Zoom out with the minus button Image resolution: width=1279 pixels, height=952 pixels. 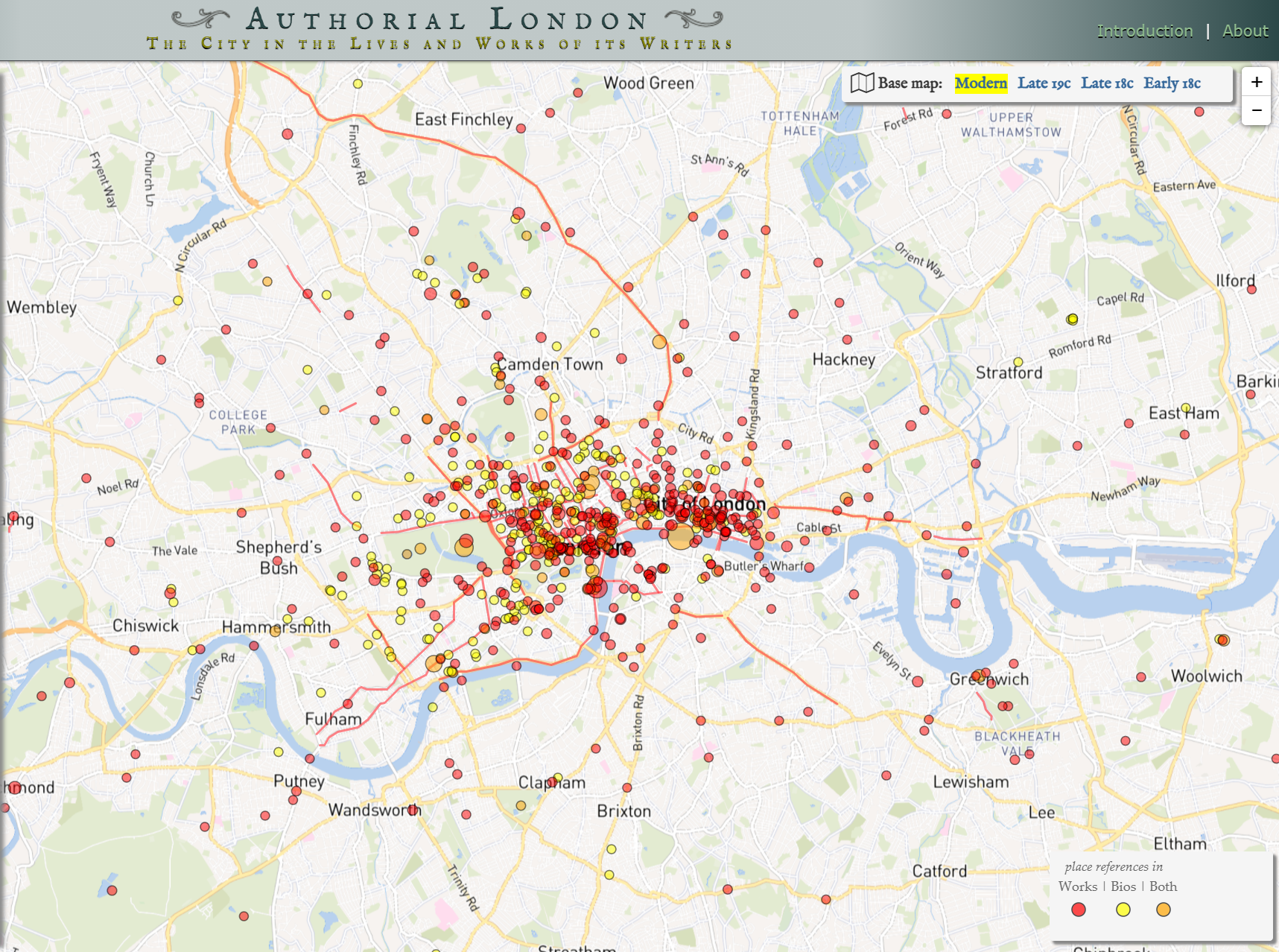[x=1256, y=111]
